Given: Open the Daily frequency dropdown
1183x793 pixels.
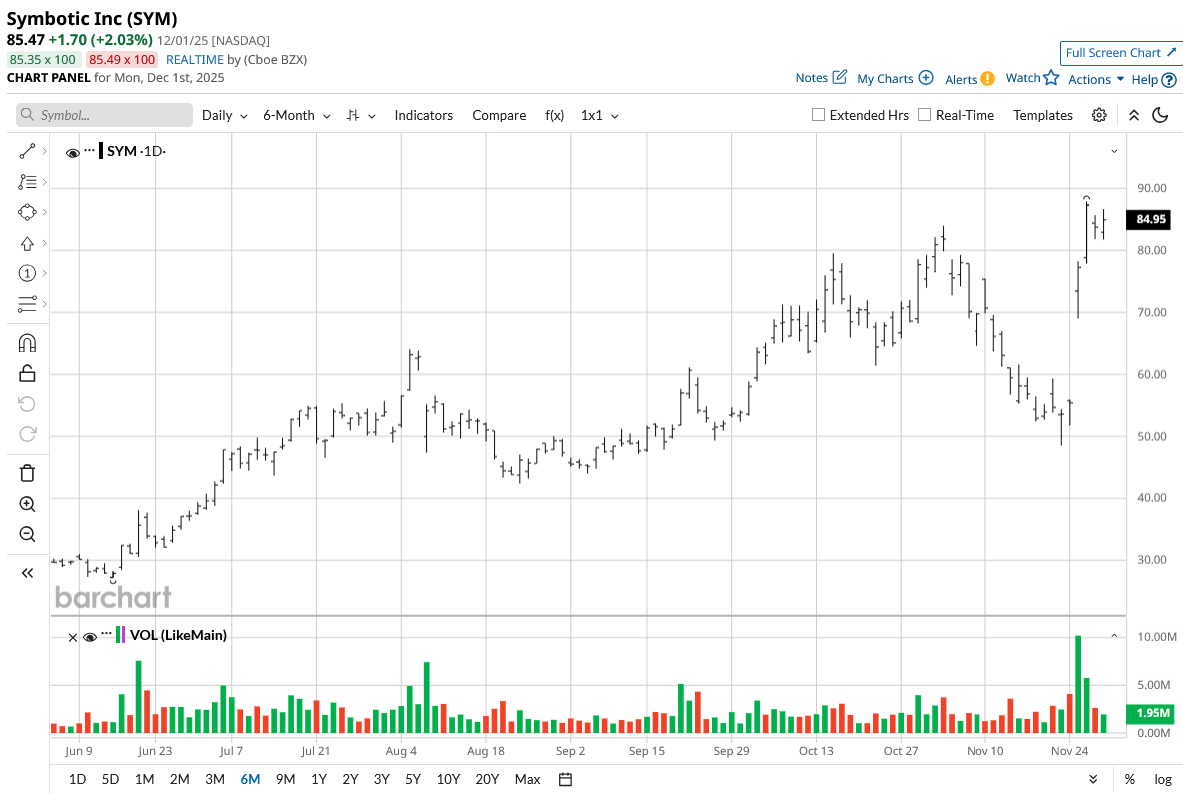Looking at the screenshot, I should coord(224,115).
